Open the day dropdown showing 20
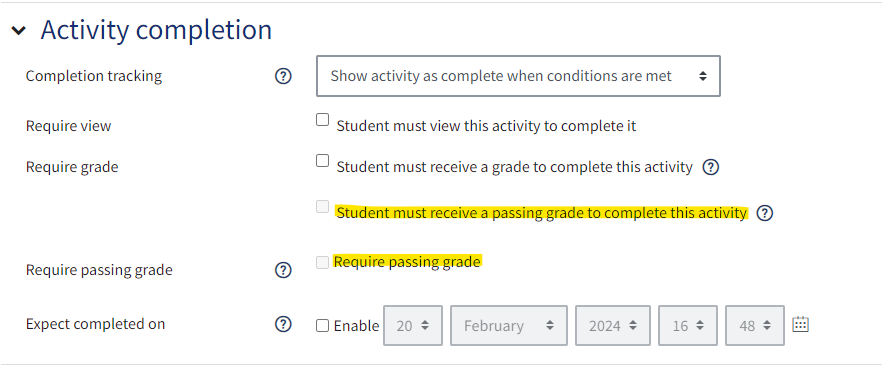882x370 pixels. point(413,326)
